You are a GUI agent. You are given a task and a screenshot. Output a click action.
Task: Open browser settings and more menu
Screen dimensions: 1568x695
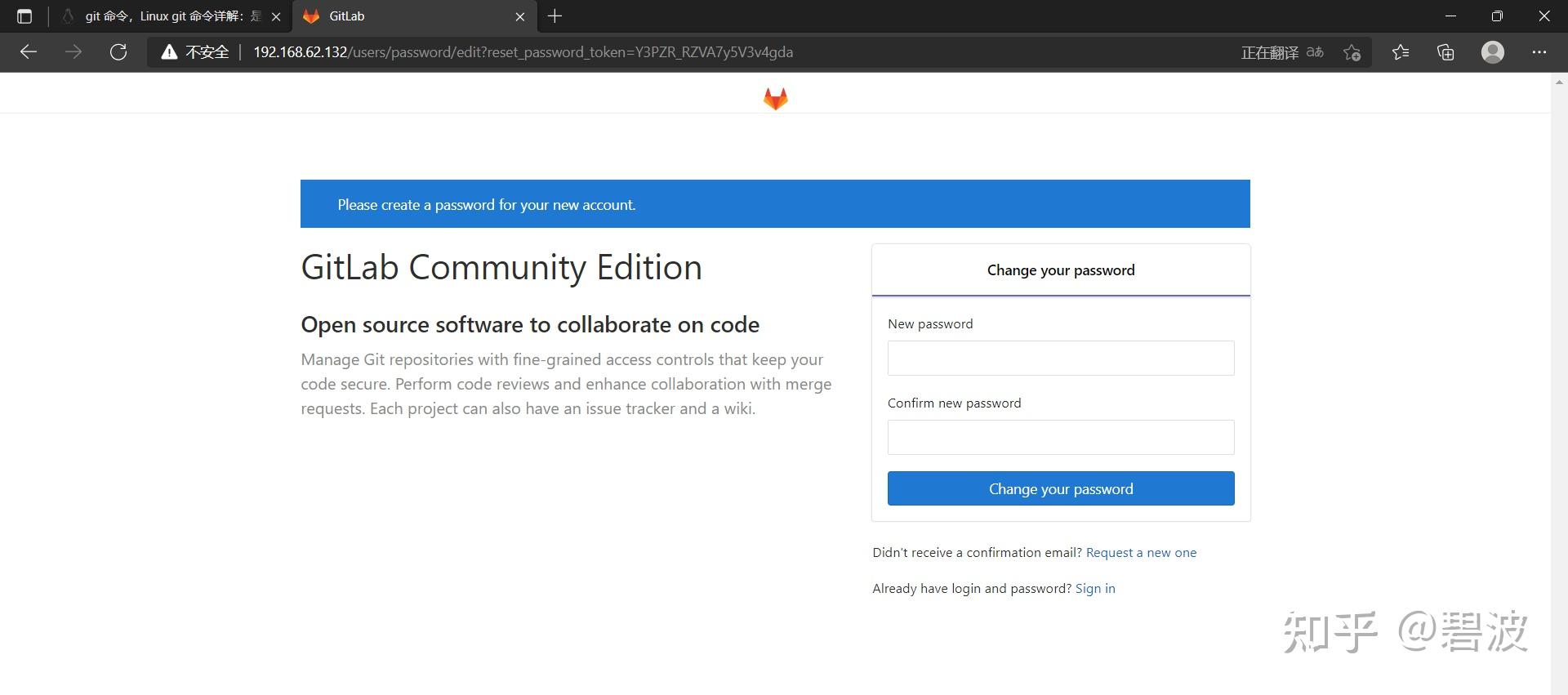1539,52
